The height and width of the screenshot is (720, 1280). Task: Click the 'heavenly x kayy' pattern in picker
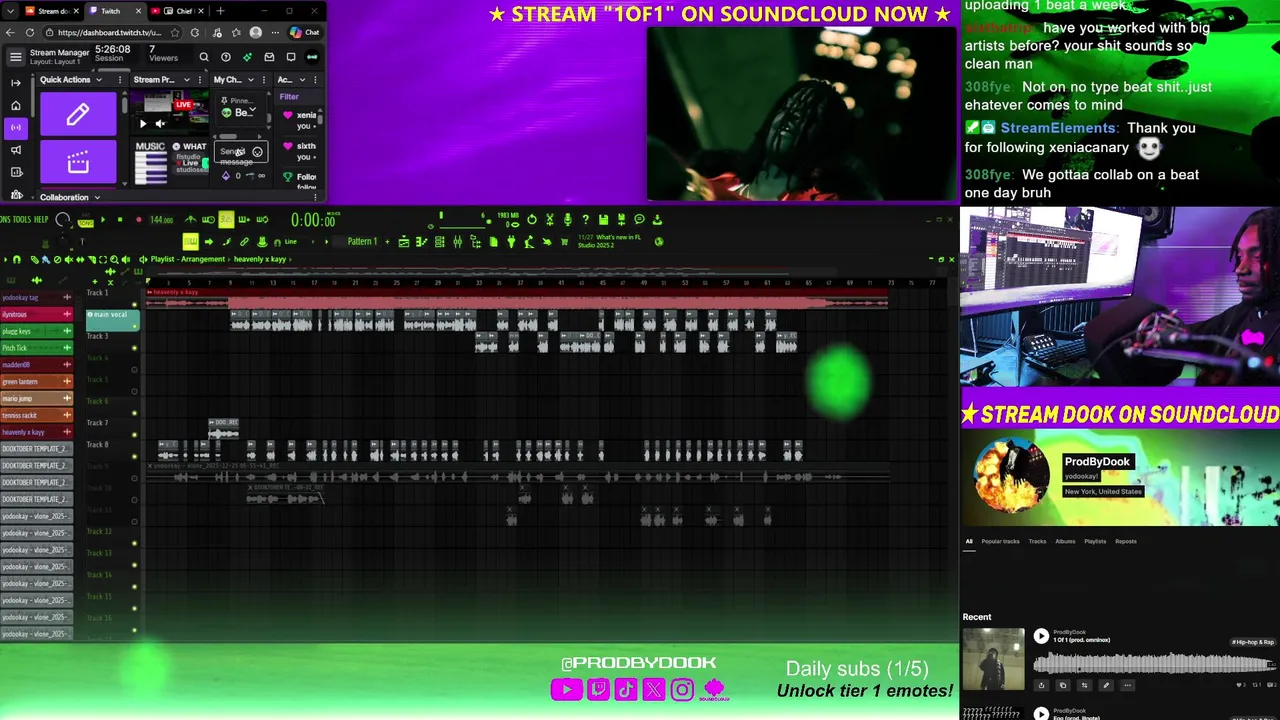coord(37,432)
